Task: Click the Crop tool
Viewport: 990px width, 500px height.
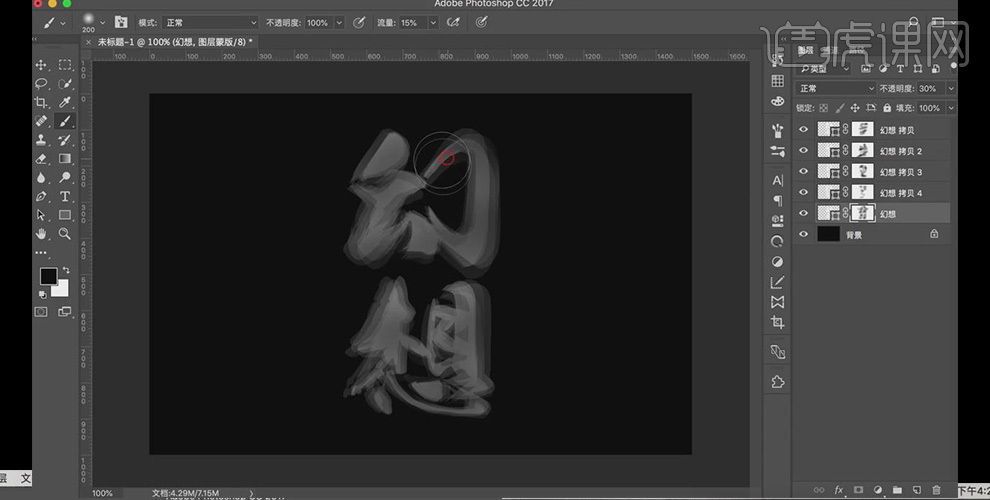Action: point(41,102)
